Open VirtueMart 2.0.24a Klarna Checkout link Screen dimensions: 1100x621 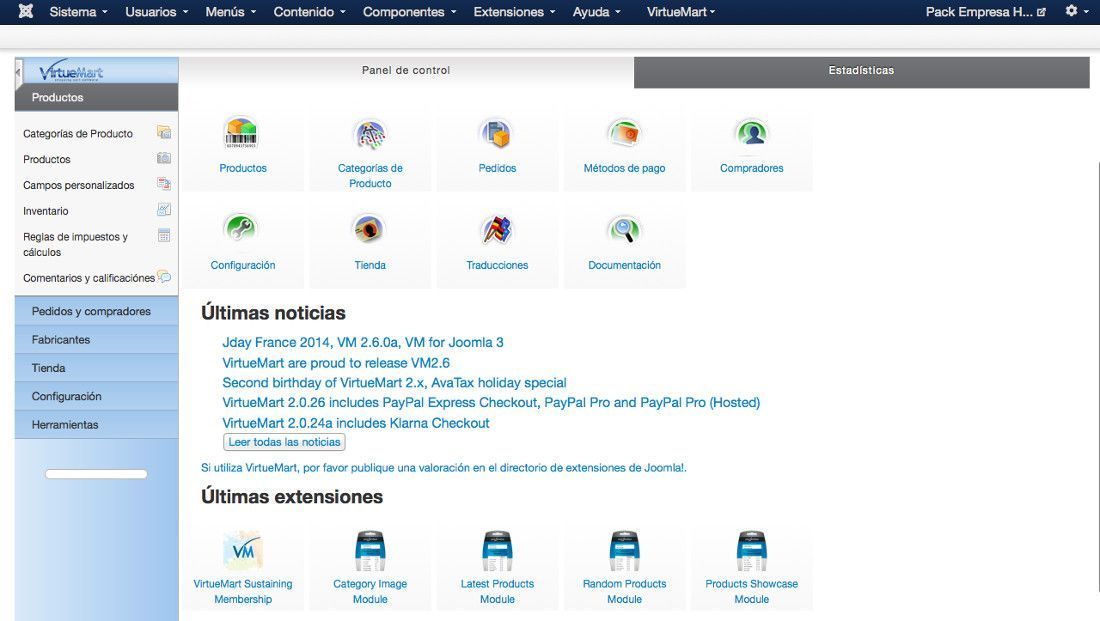click(356, 423)
